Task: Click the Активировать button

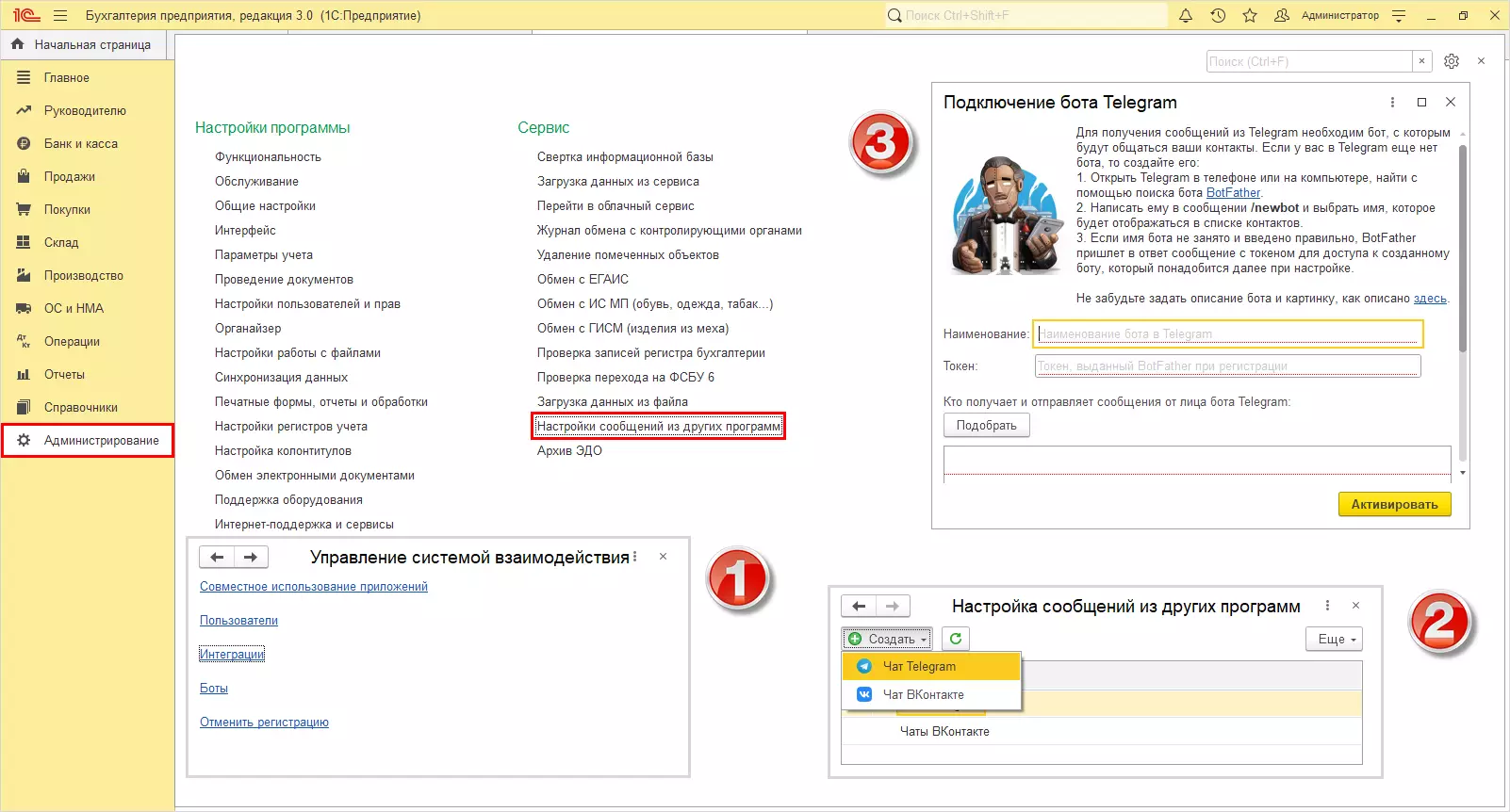Action: 1395,505
